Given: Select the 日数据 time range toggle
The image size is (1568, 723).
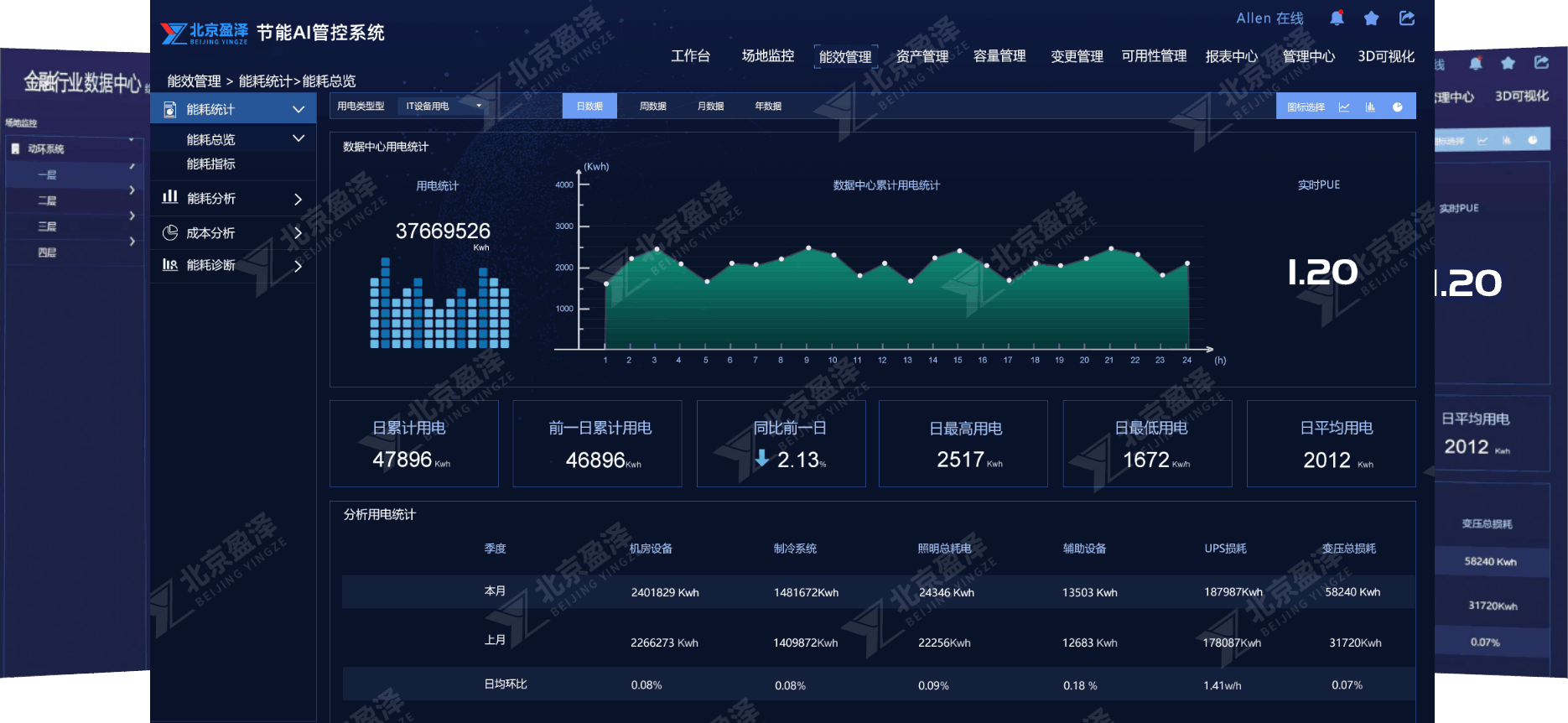Looking at the screenshot, I should (589, 106).
